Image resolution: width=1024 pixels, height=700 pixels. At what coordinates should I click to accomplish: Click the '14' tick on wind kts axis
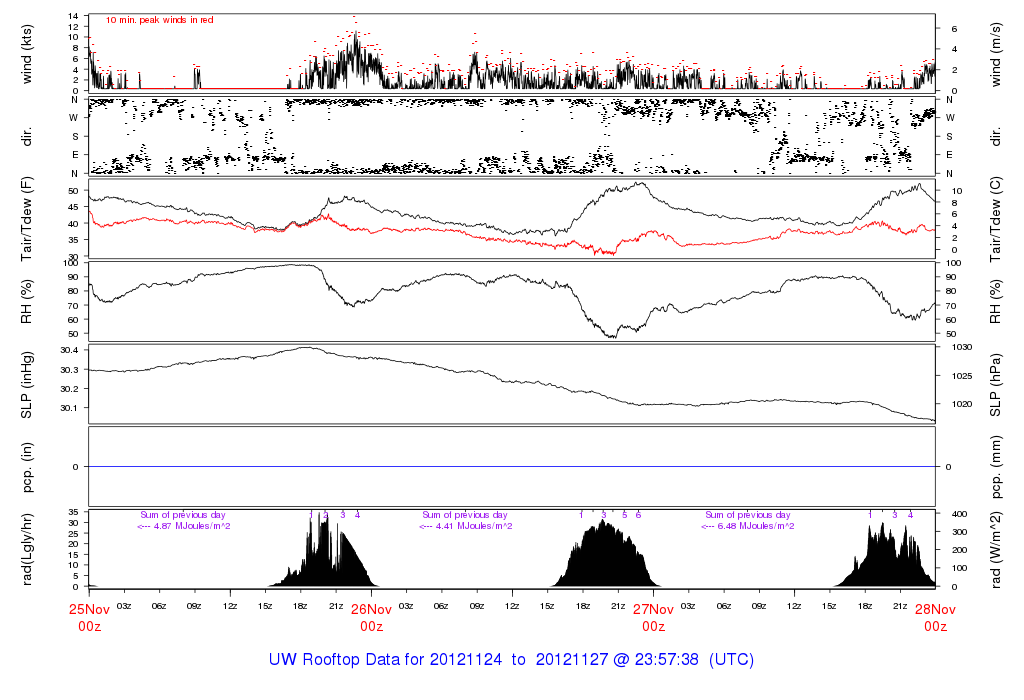73,16
